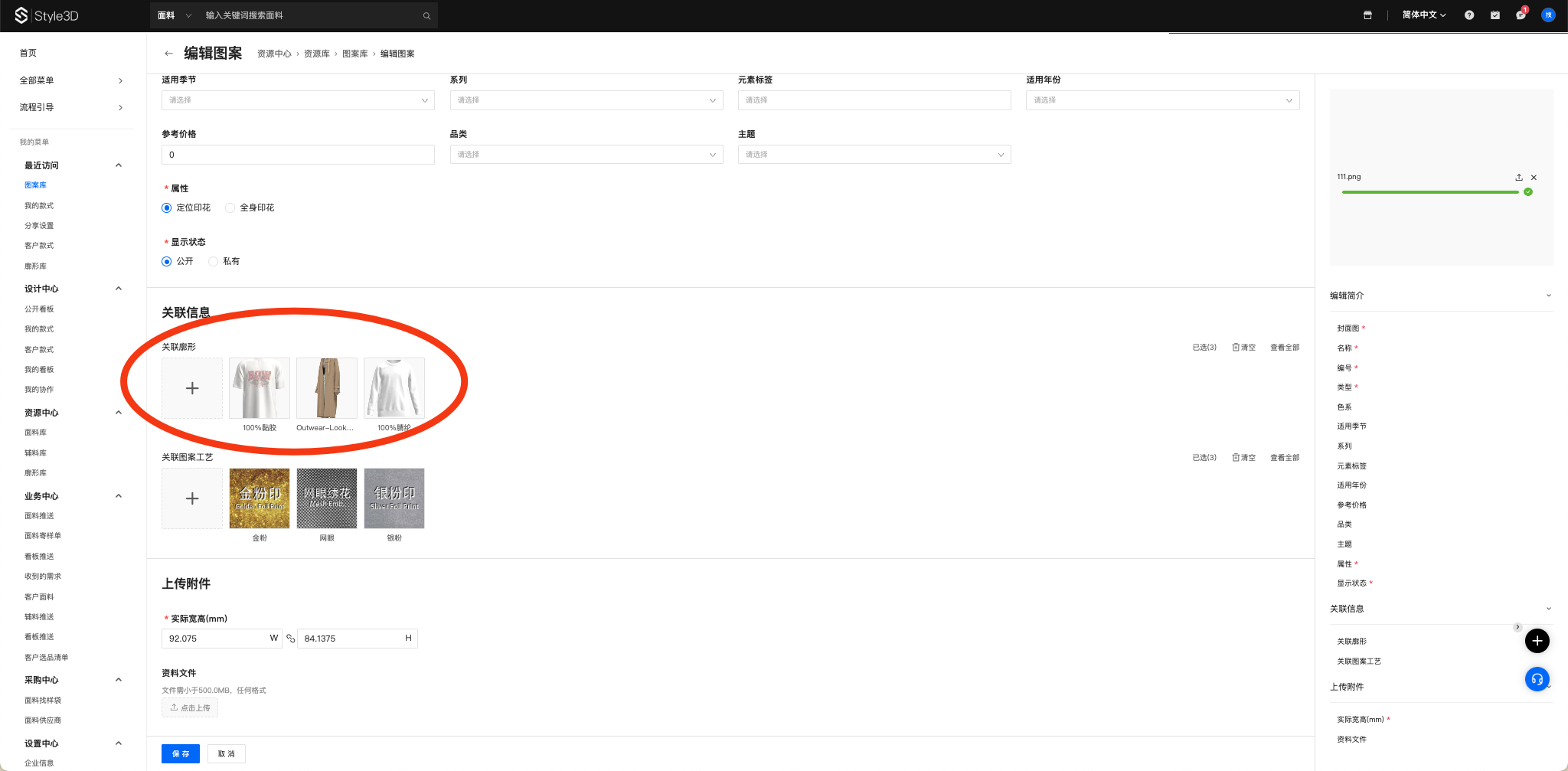Image resolution: width=1568 pixels, height=771 pixels.
Task: Open the help question mark icon
Action: pyautogui.click(x=1468, y=15)
